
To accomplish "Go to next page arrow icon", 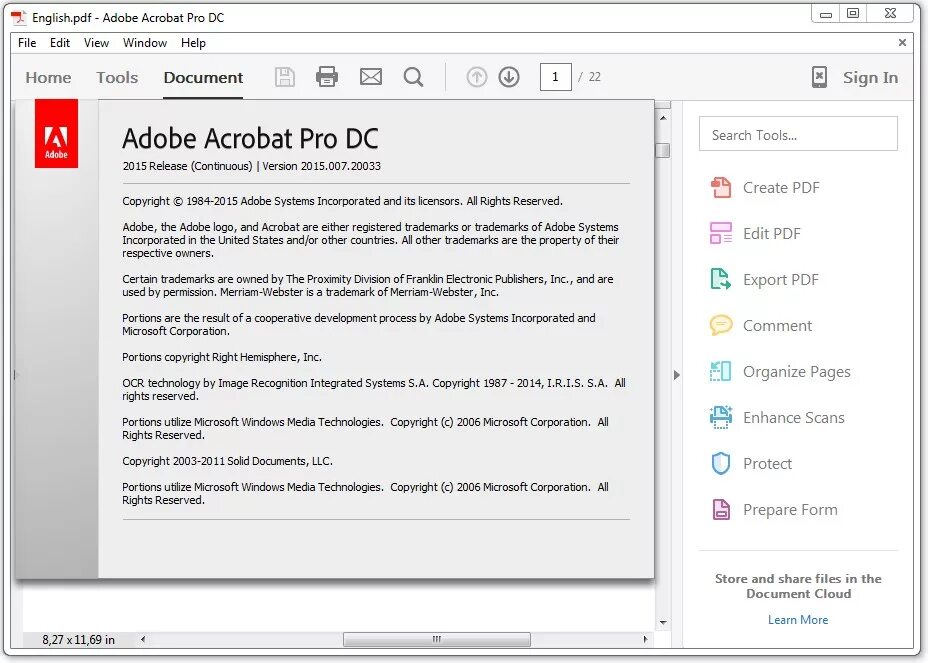I will pos(509,77).
